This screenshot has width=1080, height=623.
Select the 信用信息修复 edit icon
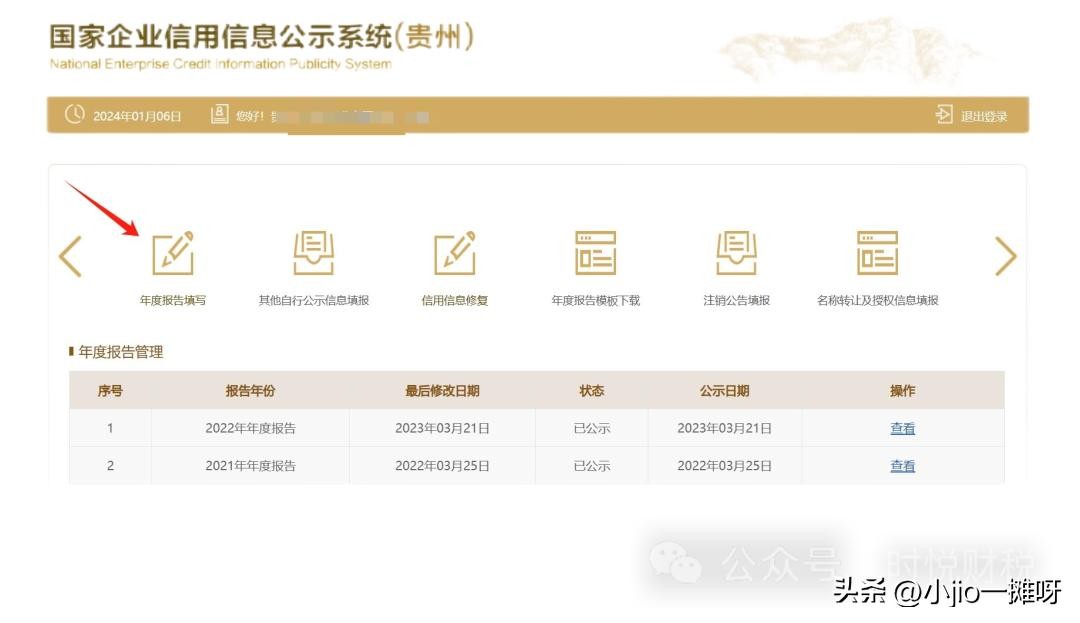click(x=455, y=253)
